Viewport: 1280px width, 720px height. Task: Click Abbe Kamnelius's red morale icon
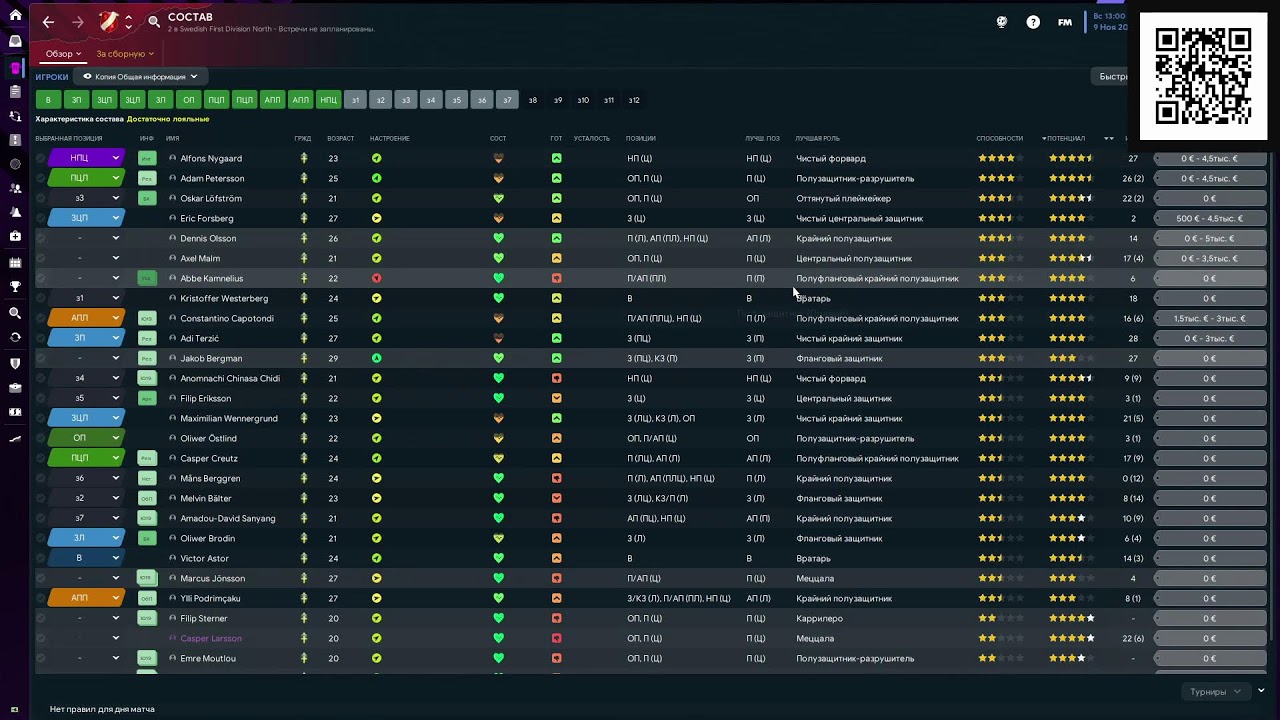click(x=377, y=278)
